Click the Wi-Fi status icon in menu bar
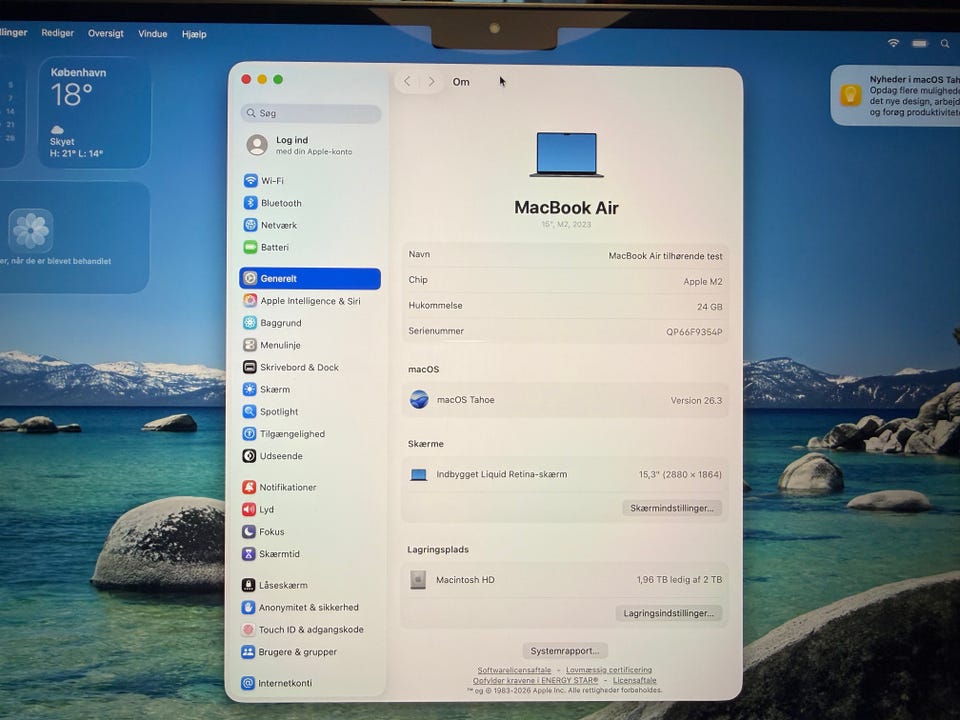Image resolution: width=960 pixels, height=720 pixels. pyautogui.click(x=893, y=43)
